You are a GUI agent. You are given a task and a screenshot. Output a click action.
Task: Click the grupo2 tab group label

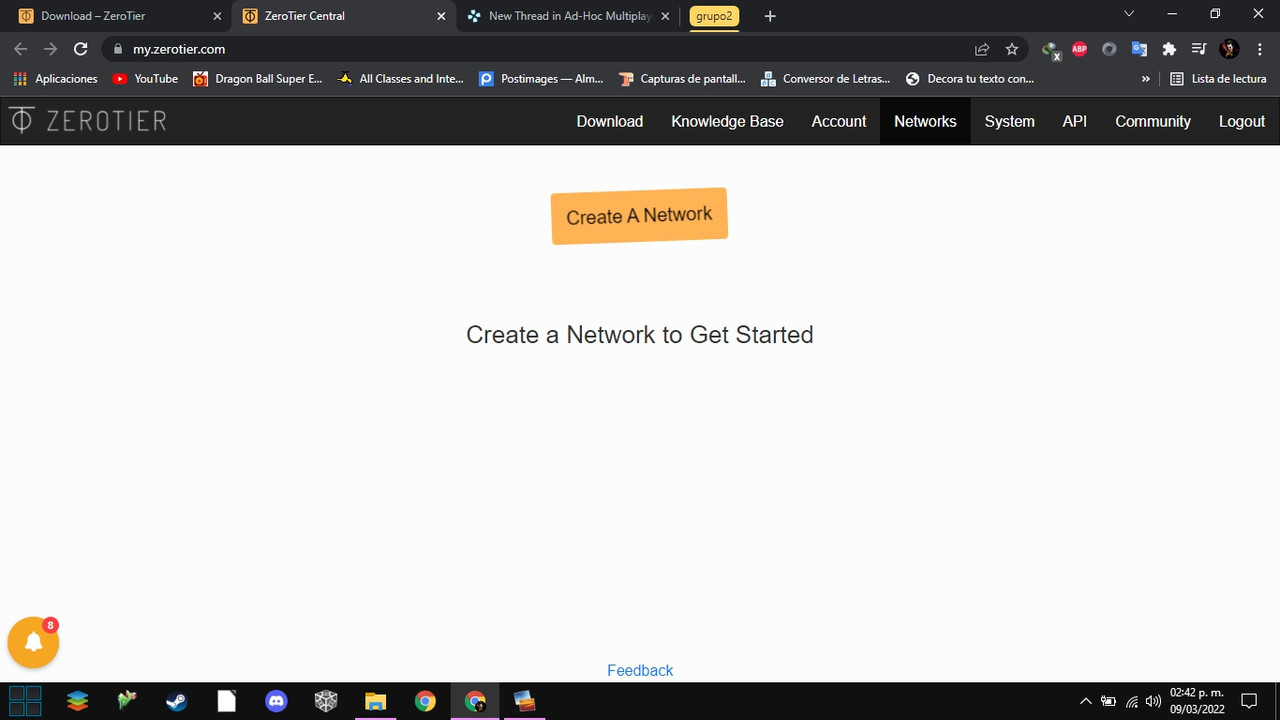(714, 16)
